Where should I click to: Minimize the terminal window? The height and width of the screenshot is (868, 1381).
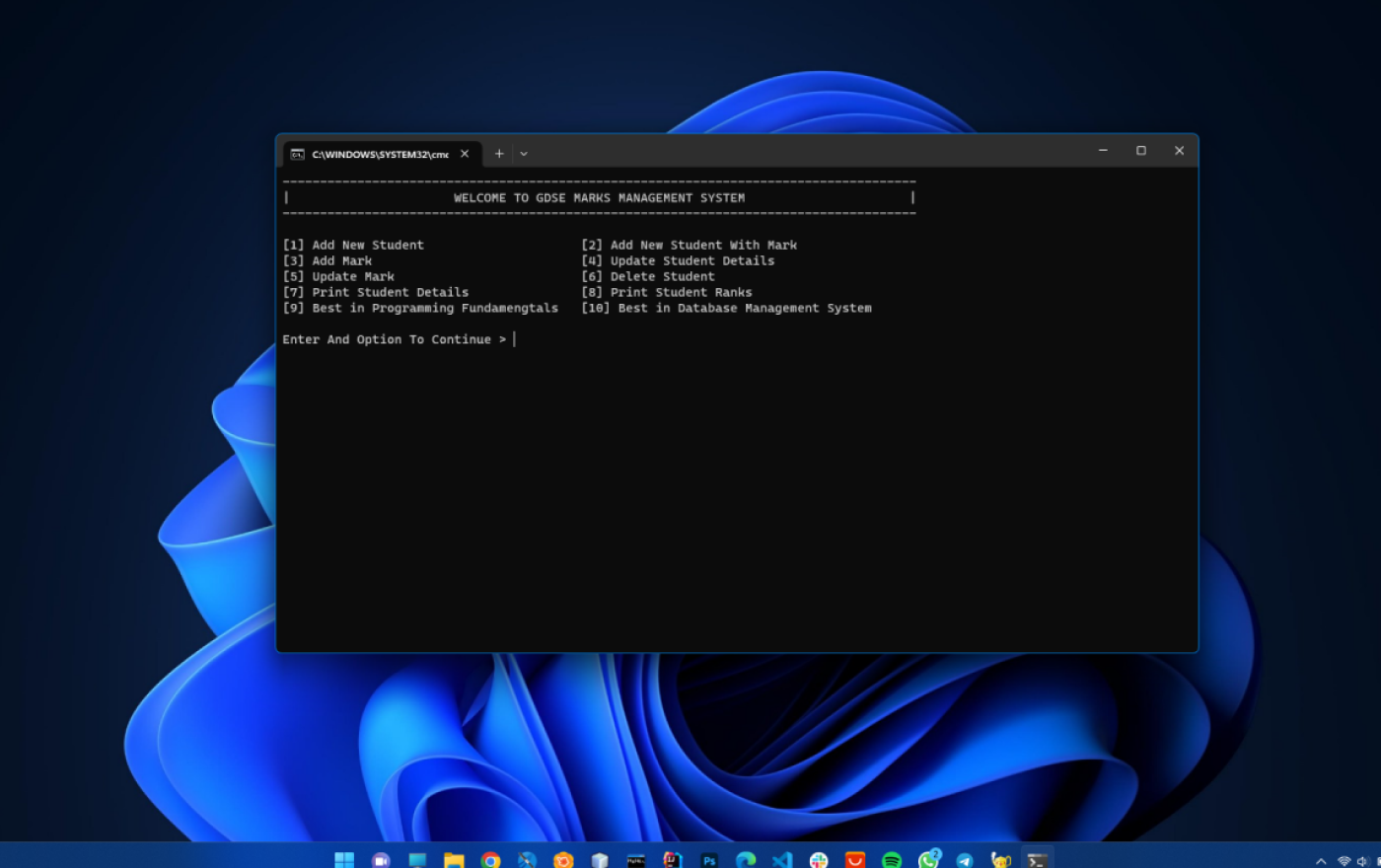[x=1103, y=151]
